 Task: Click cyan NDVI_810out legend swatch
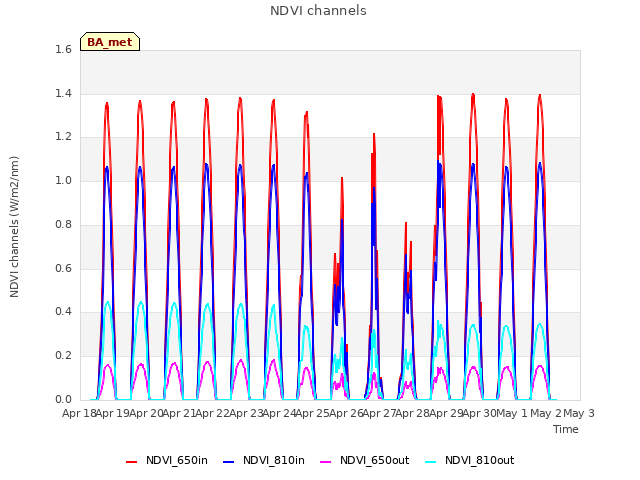pos(431,461)
